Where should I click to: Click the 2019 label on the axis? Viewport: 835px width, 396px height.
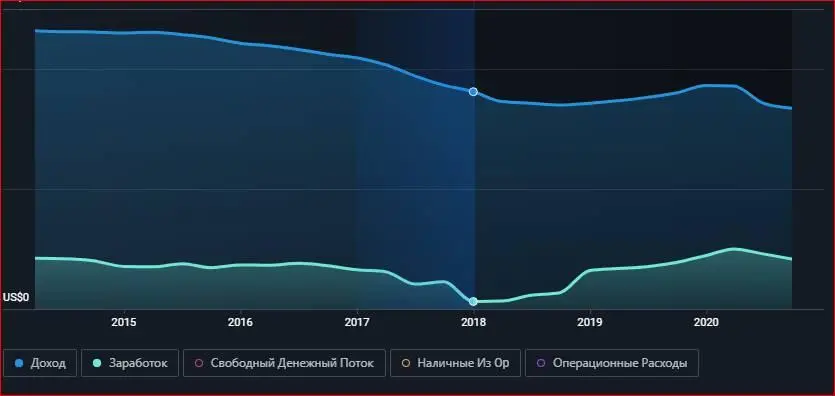click(x=590, y=323)
